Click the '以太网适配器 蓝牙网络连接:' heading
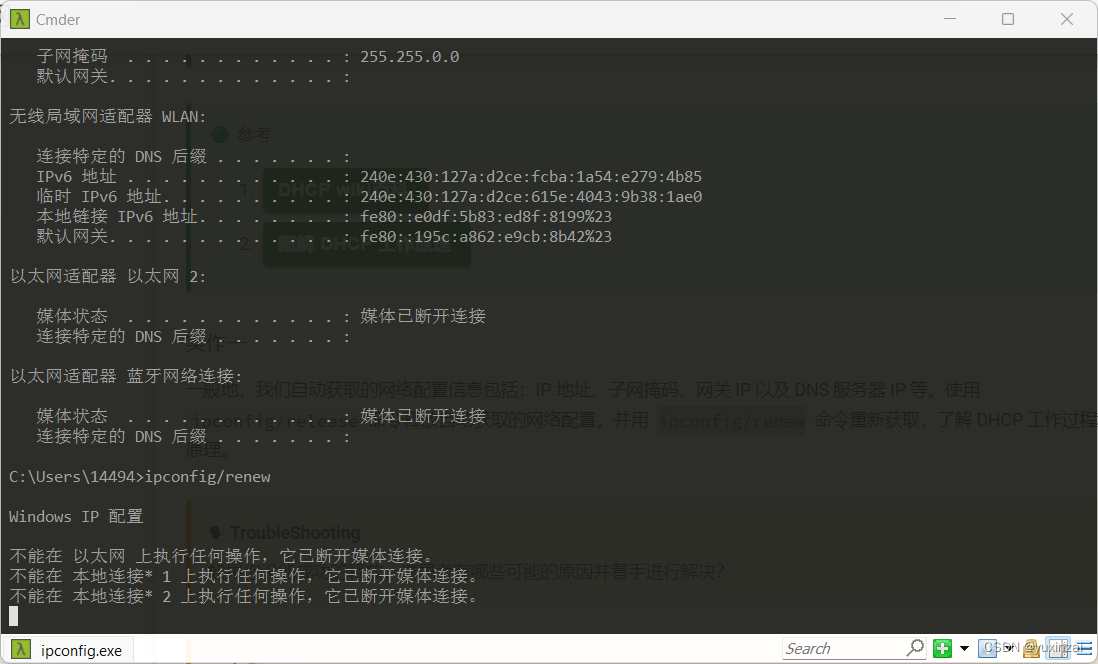Viewport: 1098px width, 664px height. (126, 376)
